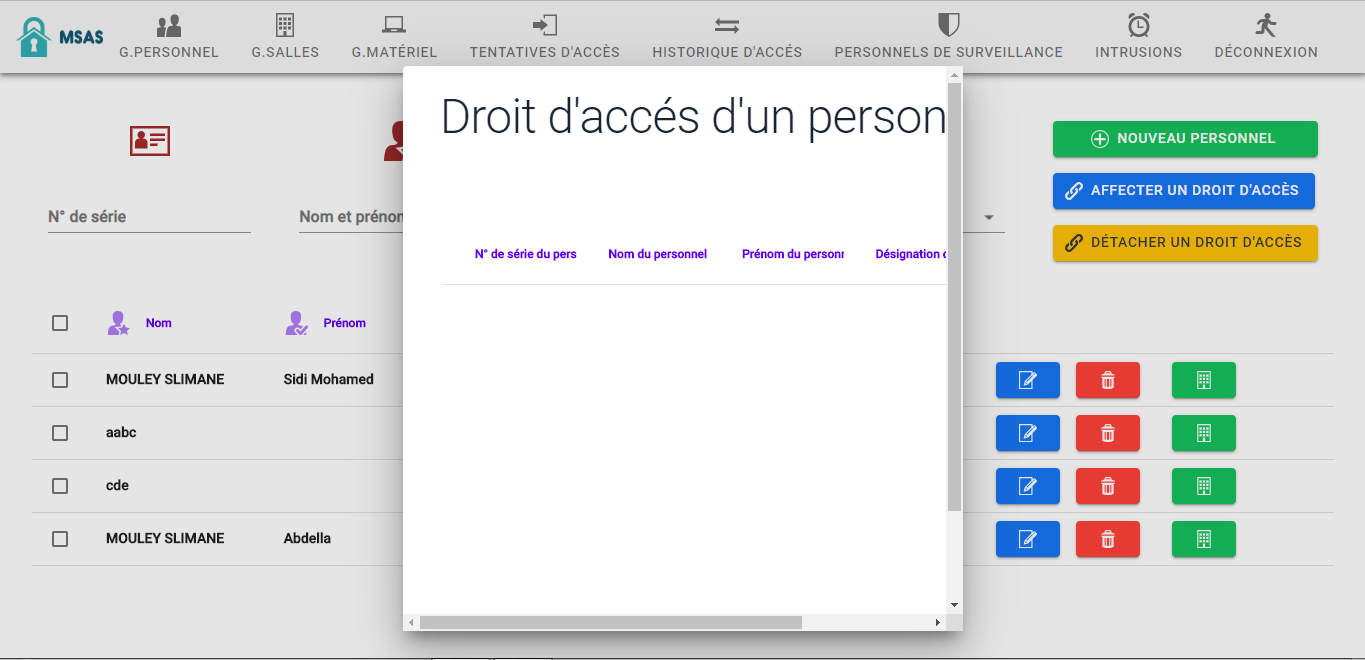Click Prénom du personnel column header in dialog

(793, 254)
